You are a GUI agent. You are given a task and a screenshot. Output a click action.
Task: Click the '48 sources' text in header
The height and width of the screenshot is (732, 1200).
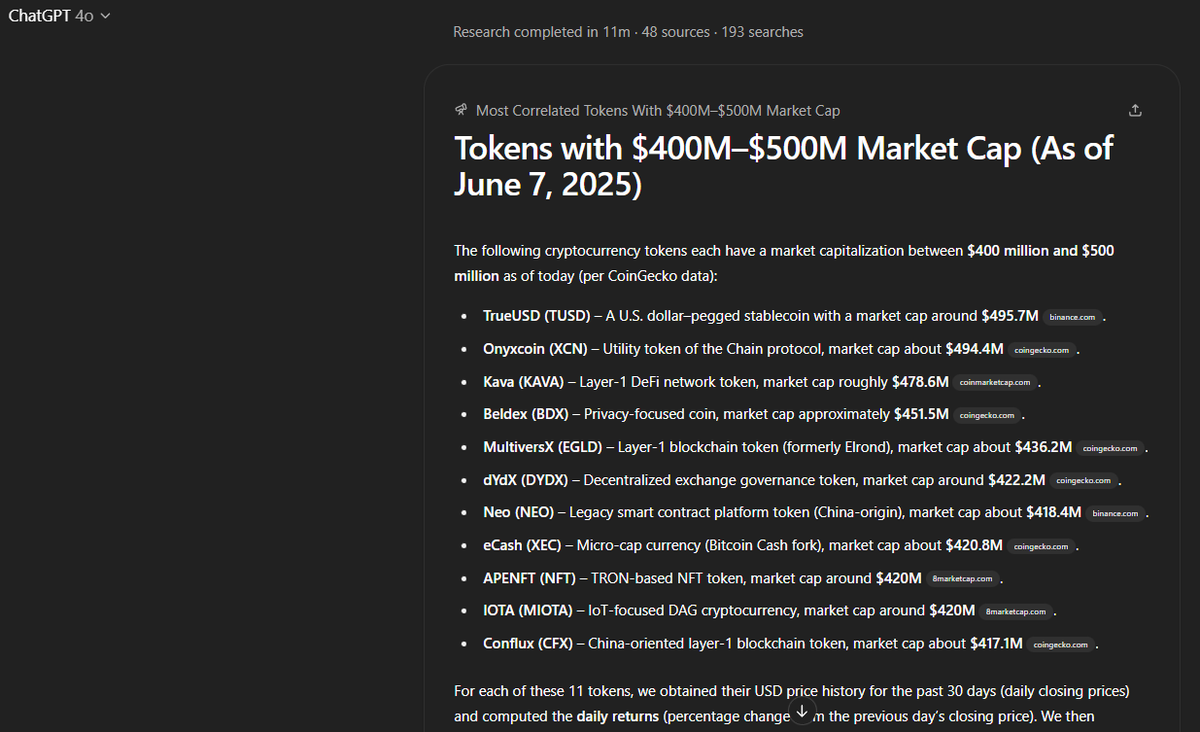tap(674, 32)
